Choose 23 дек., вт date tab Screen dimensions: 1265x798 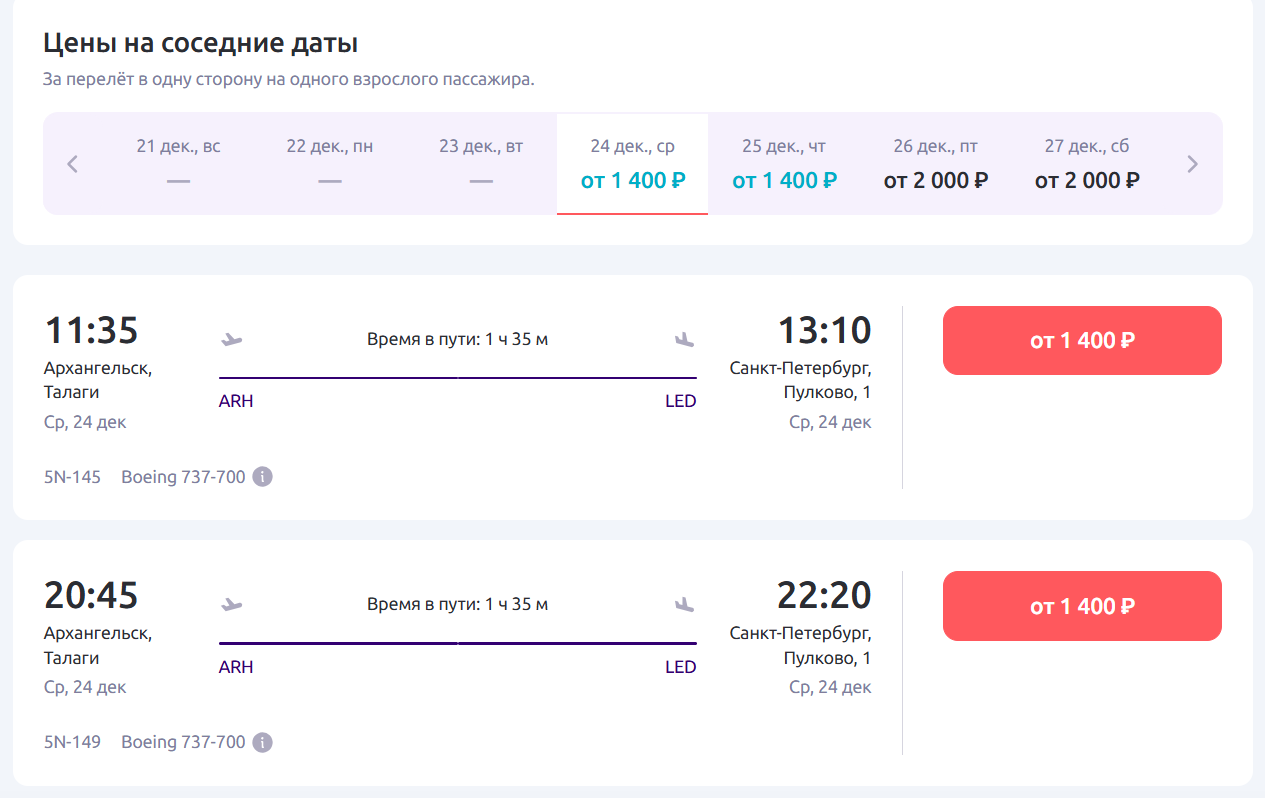click(x=481, y=164)
